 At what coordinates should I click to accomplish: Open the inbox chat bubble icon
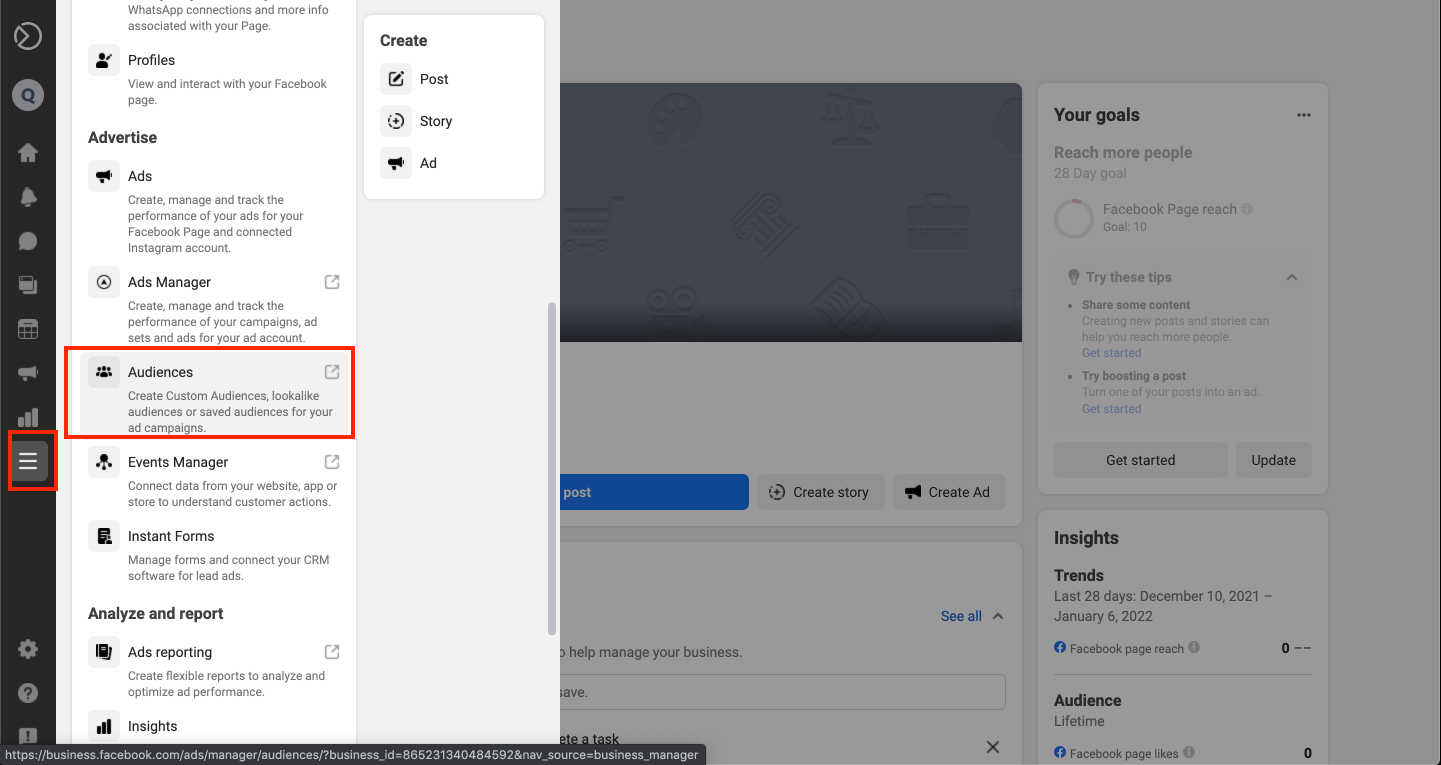(28, 241)
